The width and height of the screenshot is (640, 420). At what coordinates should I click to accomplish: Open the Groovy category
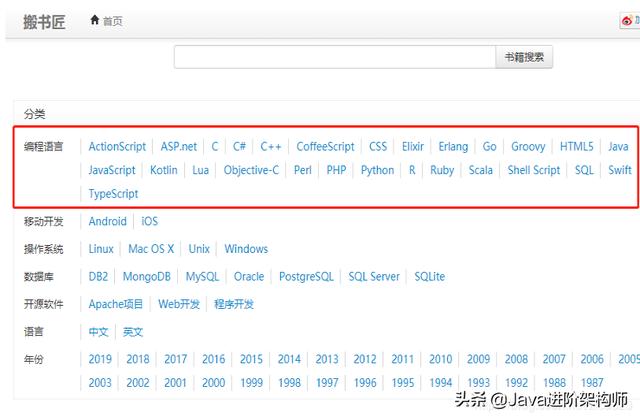click(x=528, y=147)
